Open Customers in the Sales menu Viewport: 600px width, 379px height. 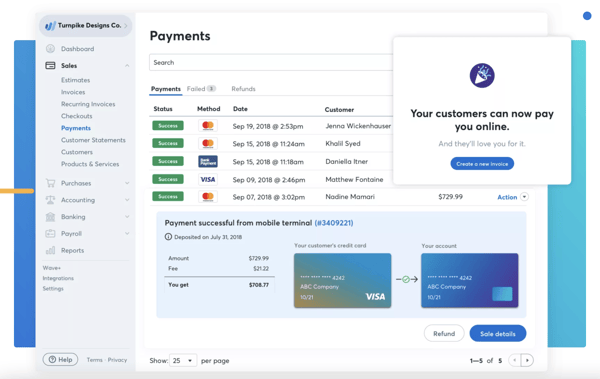pos(77,152)
